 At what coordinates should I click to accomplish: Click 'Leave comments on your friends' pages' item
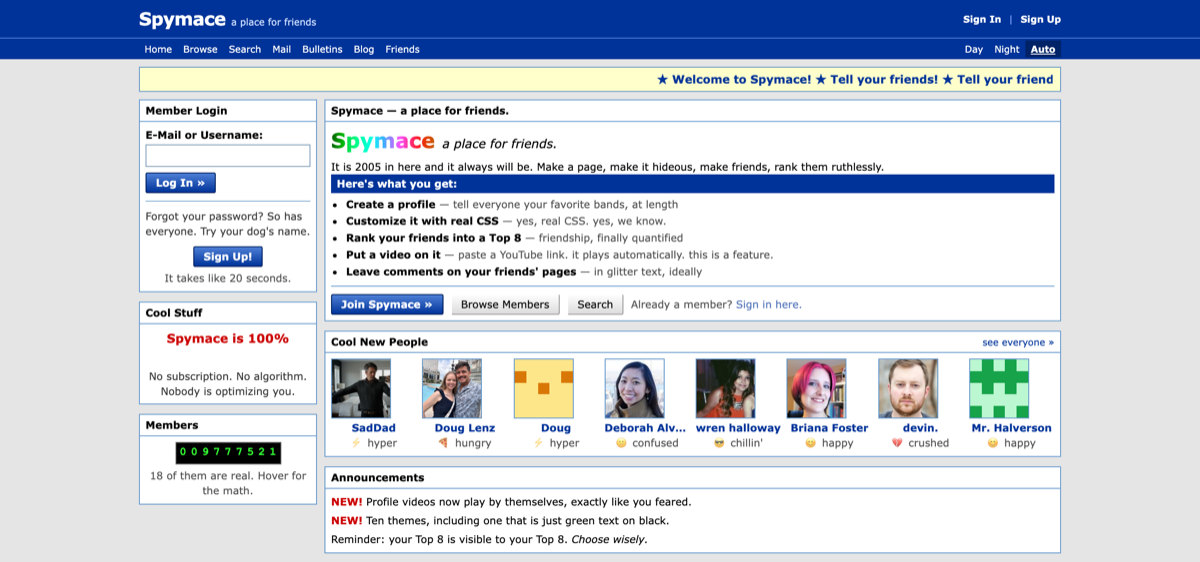pyautogui.click(x=524, y=271)
